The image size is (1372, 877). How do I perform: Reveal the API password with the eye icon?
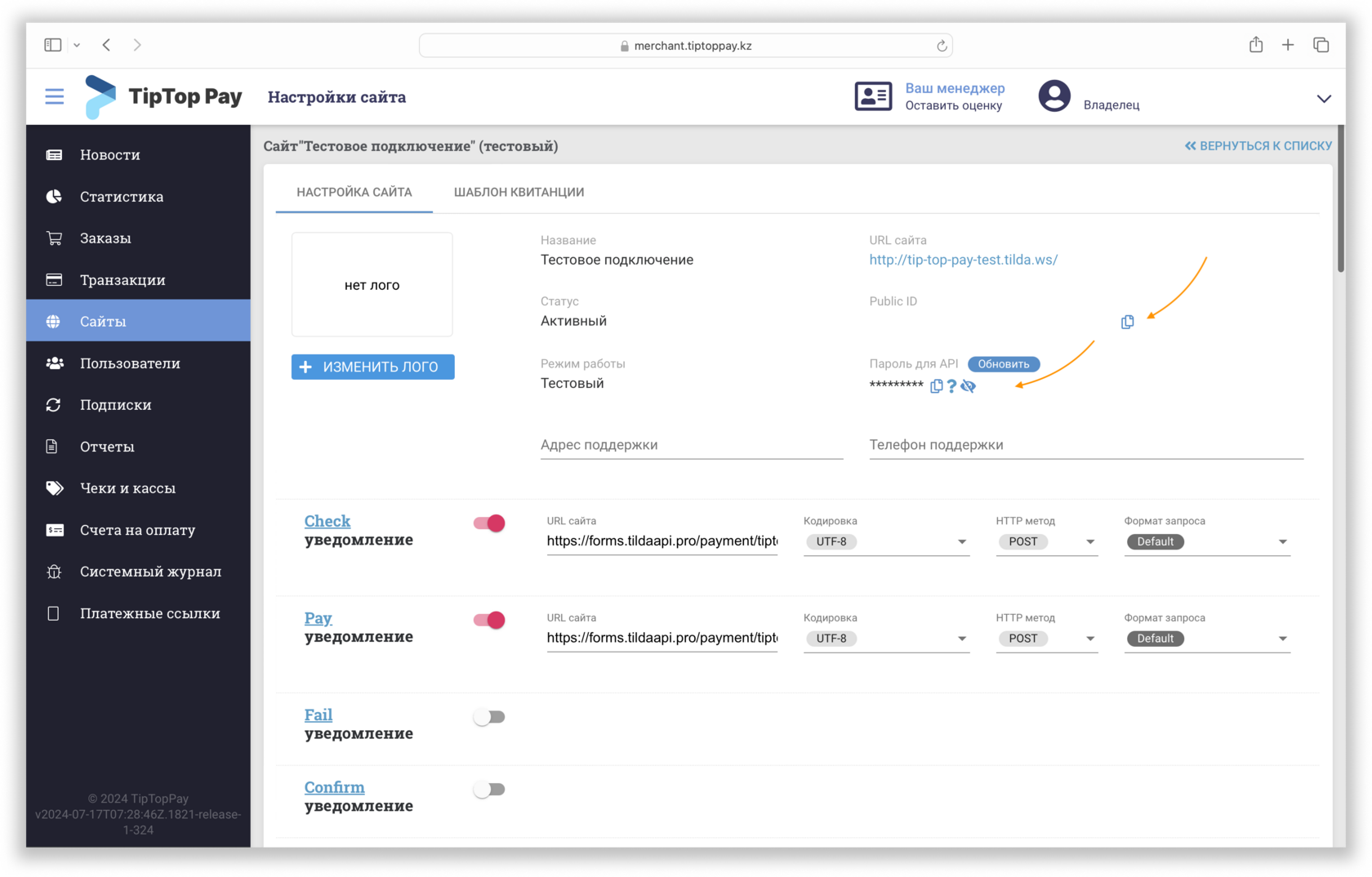[x=969, y=386]
